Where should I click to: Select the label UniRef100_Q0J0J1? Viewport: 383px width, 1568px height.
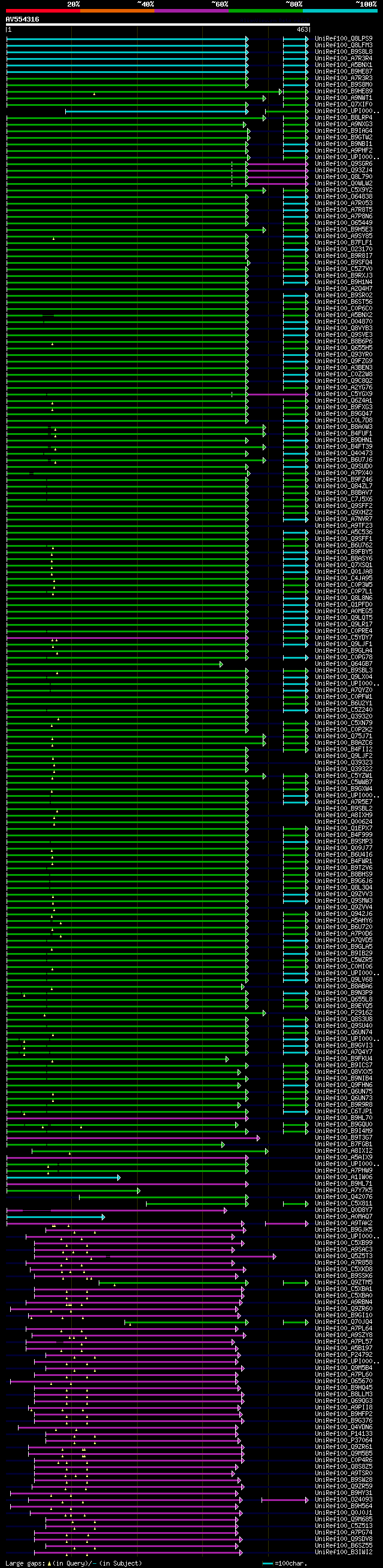pos(344,1512)
